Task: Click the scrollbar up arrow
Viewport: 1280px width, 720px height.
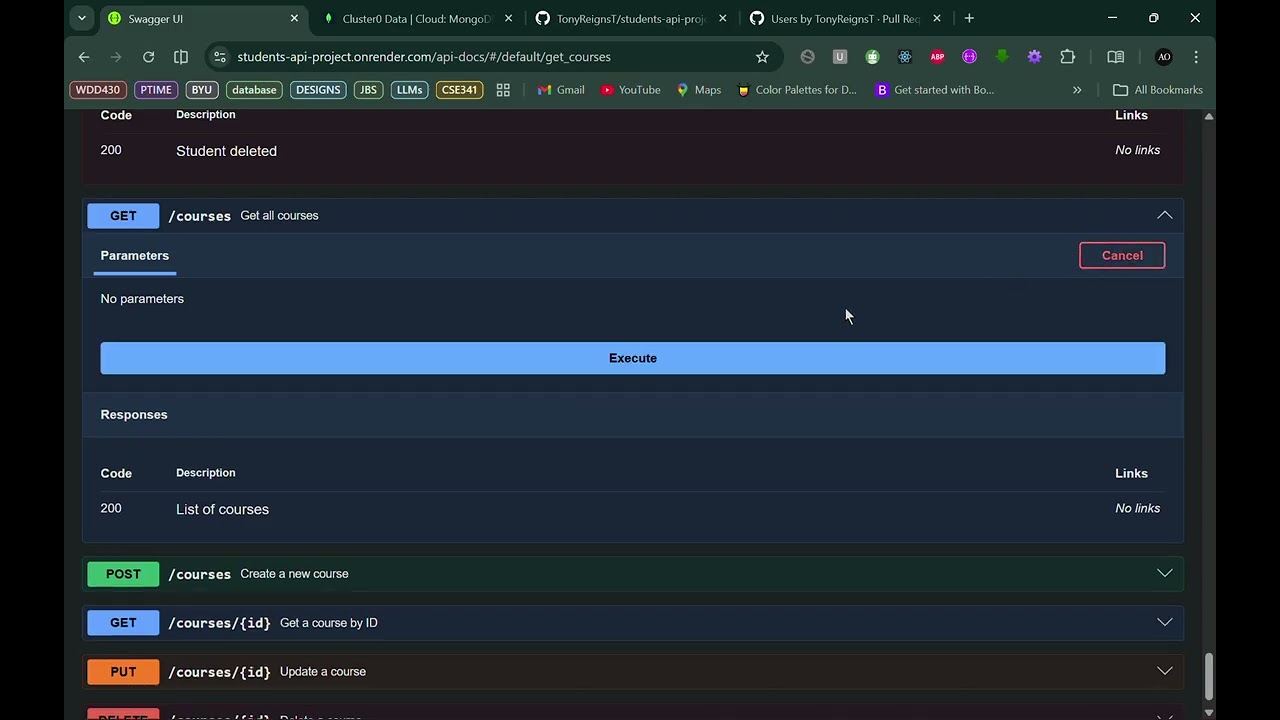Action: click(1209, 117)
